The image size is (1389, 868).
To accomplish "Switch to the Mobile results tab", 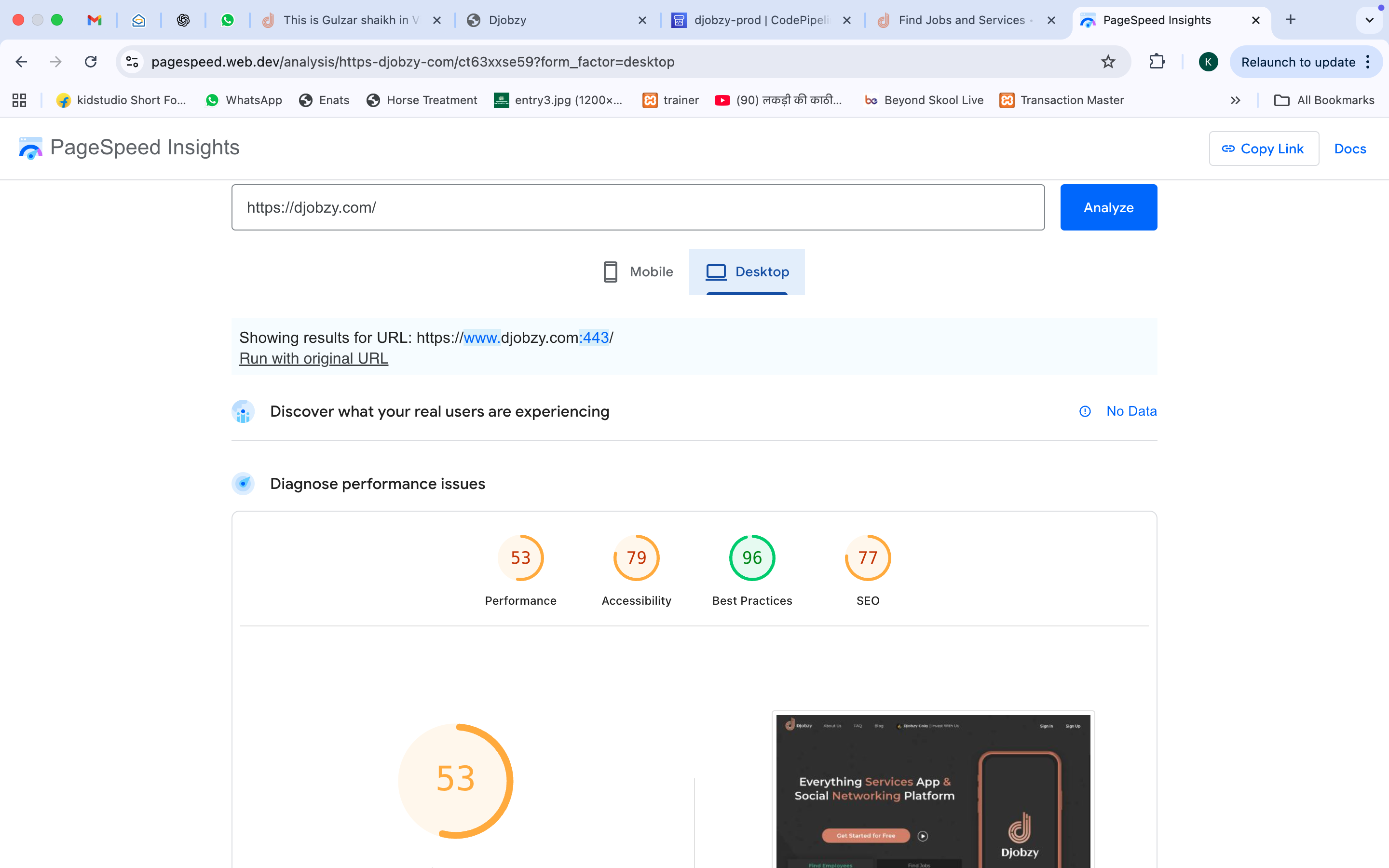I will point(637,271).
